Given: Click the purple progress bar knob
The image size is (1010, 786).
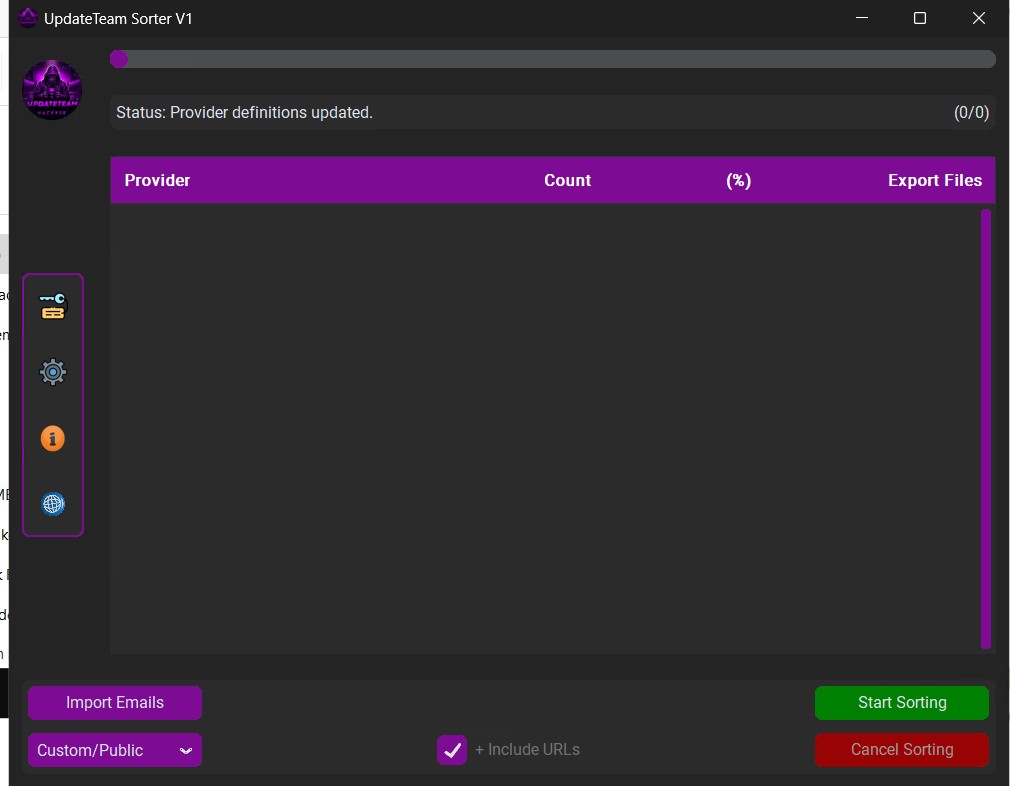Looking at the screenshot, I should 119,59.
